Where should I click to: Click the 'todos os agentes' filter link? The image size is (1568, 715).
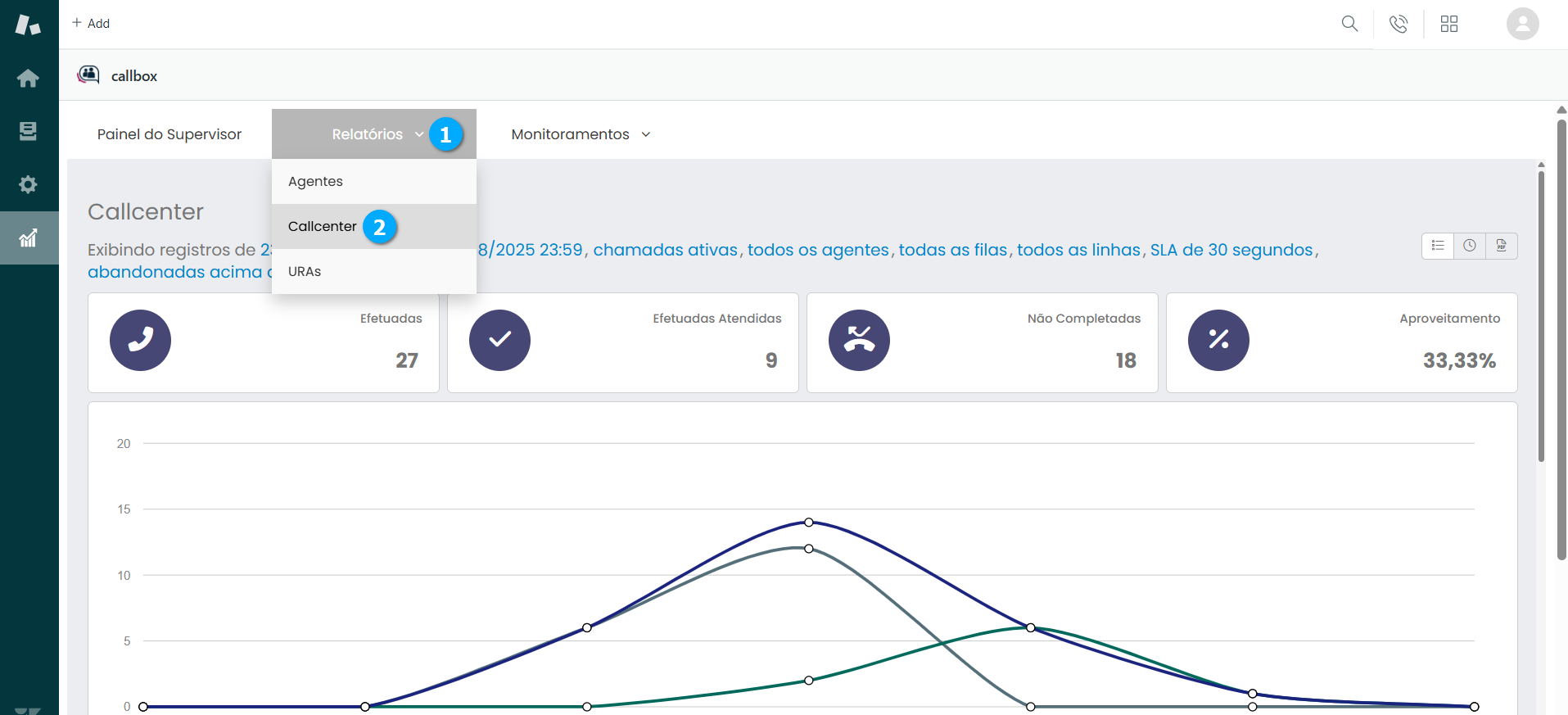click(x=817, y=250)
